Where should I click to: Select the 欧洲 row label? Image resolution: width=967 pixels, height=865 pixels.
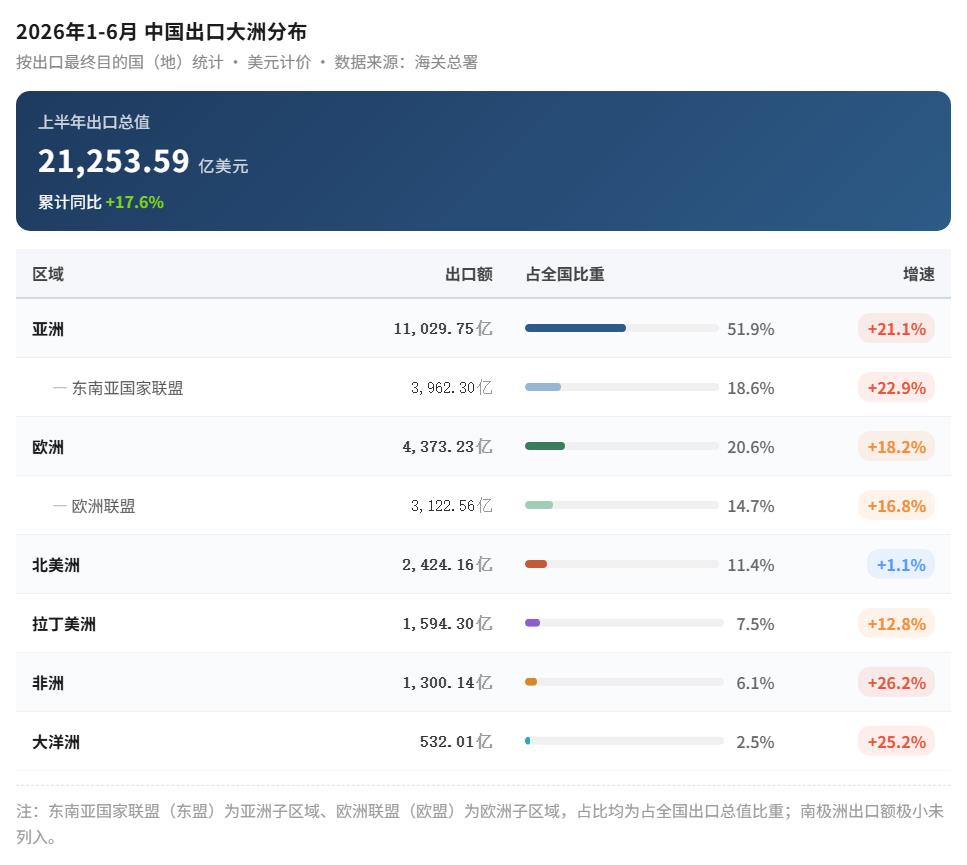pos(48,447)
